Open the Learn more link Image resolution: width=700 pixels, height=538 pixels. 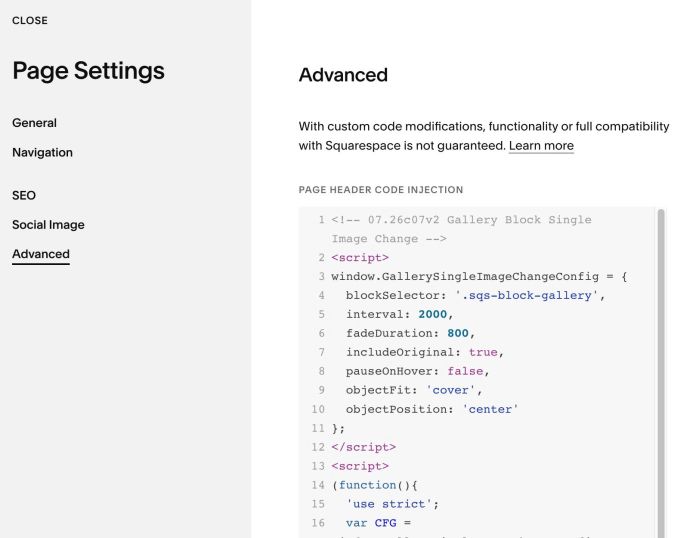pyautogui.click(x=541, y=146)
